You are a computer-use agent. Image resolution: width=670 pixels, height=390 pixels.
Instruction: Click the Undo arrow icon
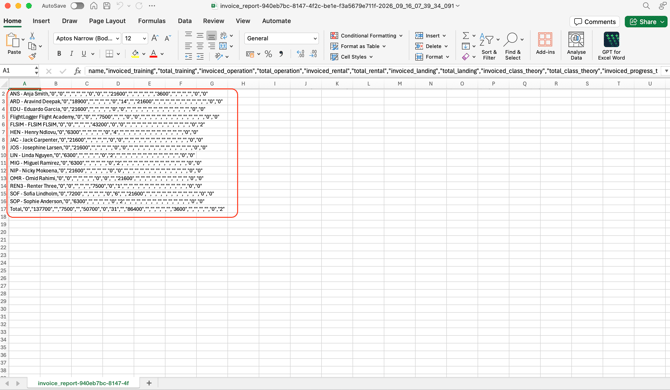120,6
